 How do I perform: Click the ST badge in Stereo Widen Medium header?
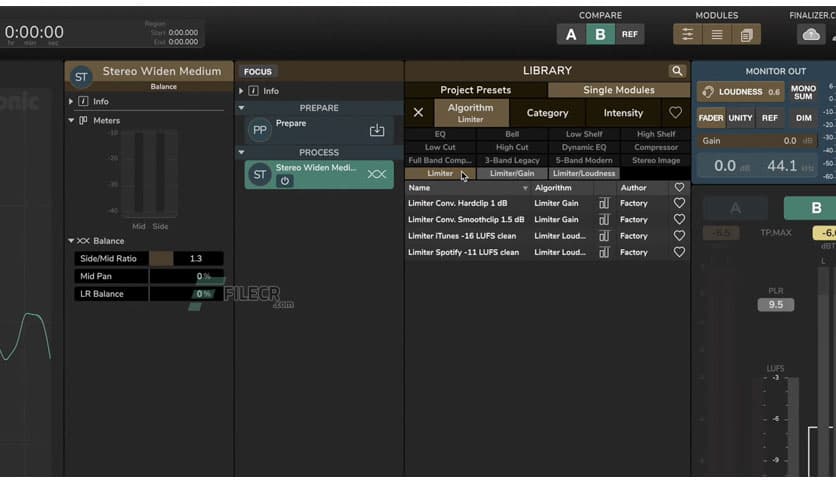(x=81, y=77)
